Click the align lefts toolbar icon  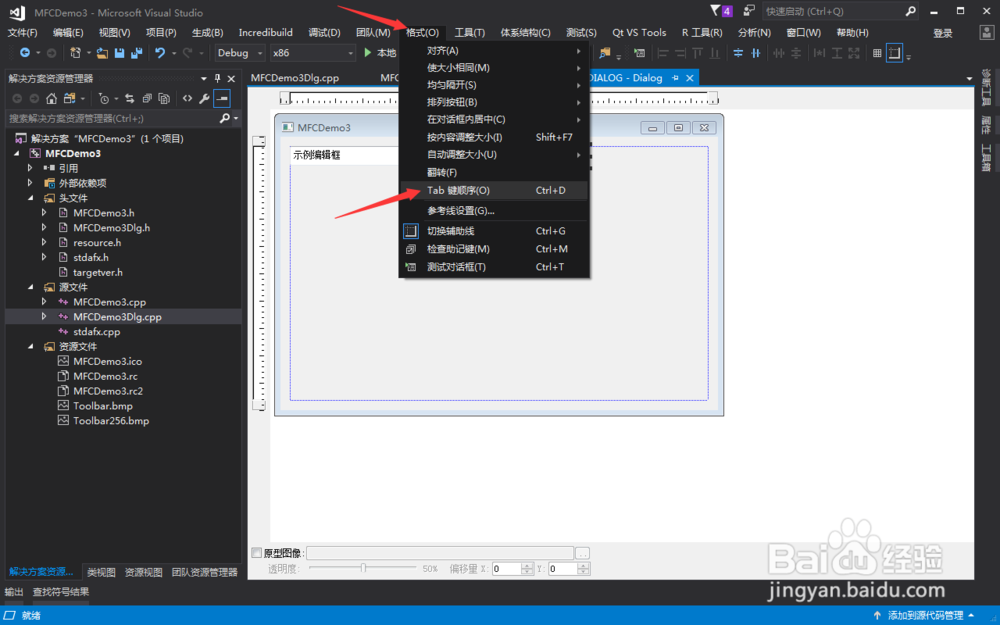coord(663,53)
